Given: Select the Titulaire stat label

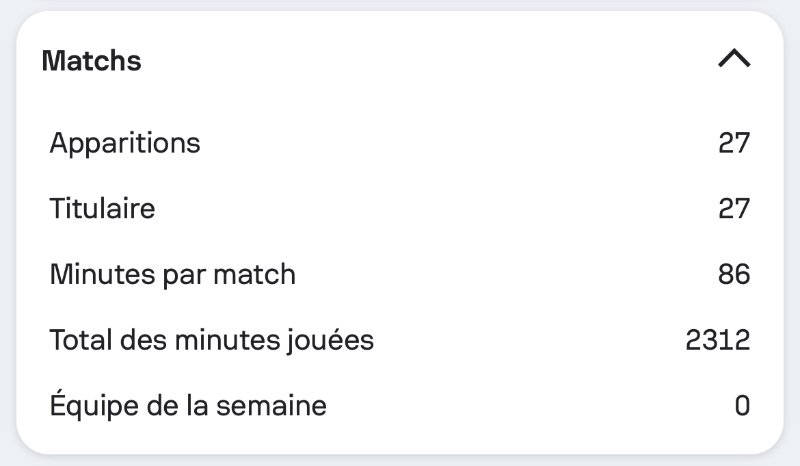Looking at the screenshot, I should click(x=102, y=209).
